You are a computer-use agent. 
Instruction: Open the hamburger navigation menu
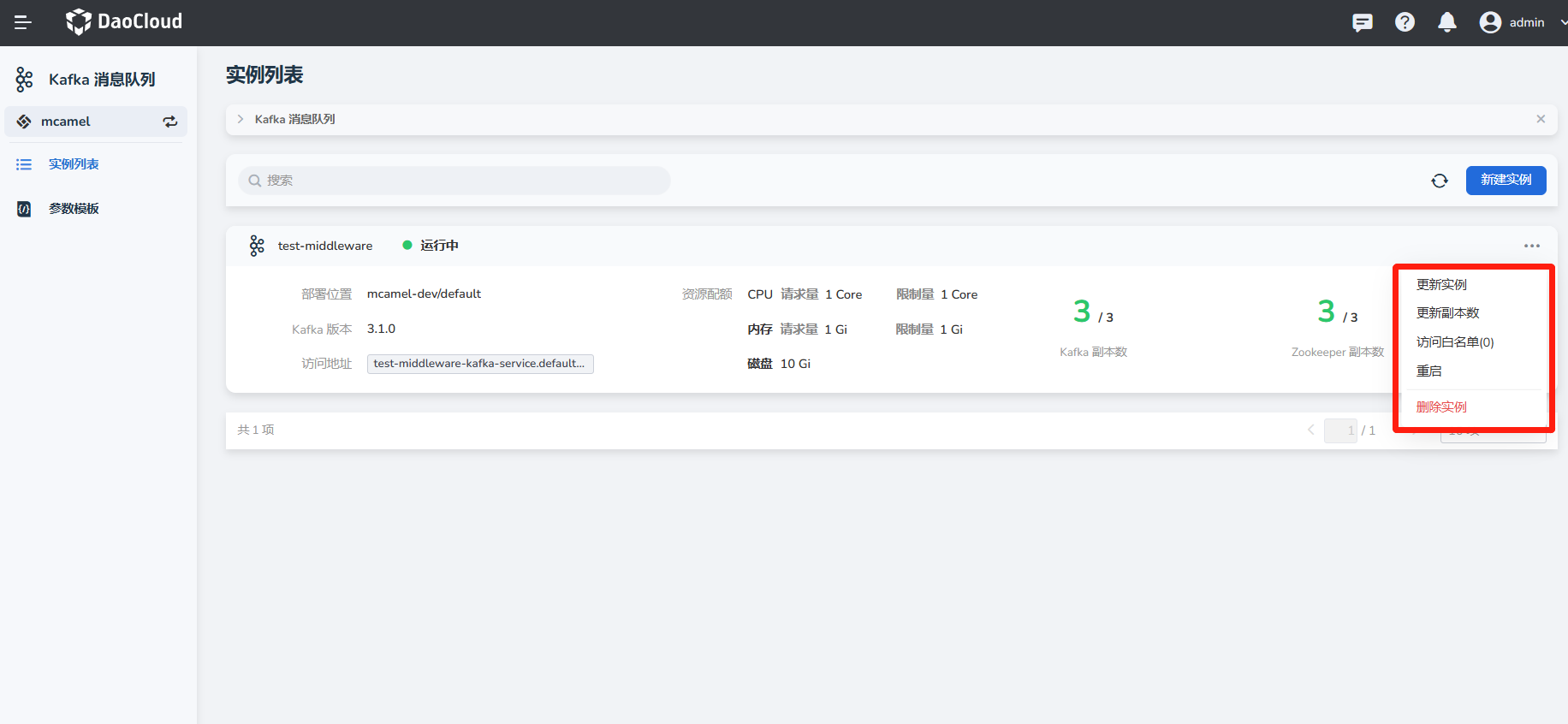pyautogui.click(x=23, y=22)
